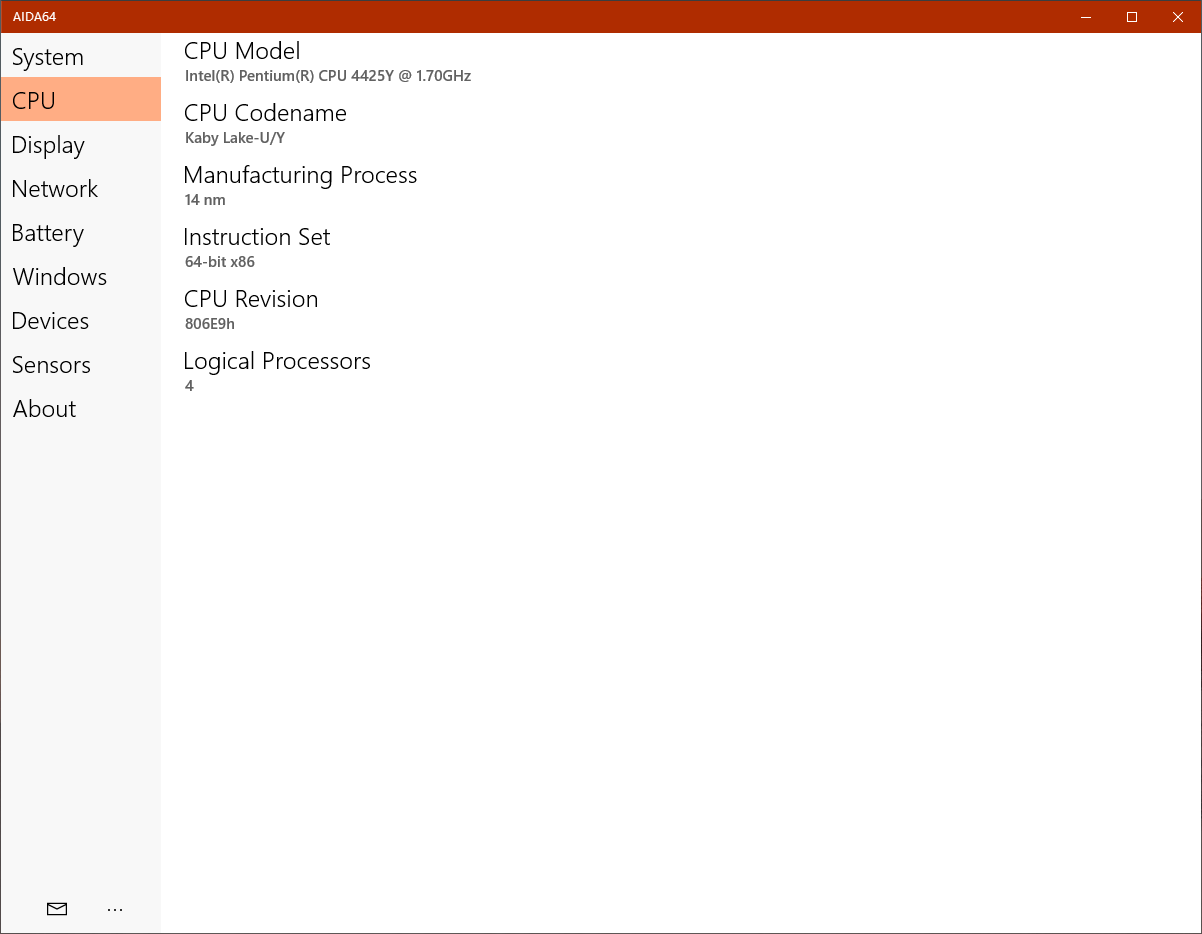Open the About section

(x=81, y=408)
